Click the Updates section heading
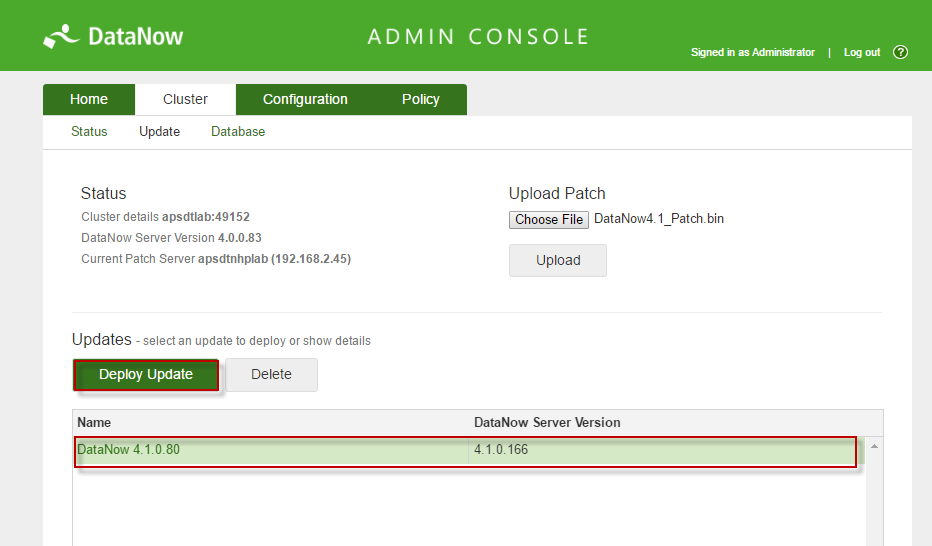This screenshot has width=932, height=546. (102, 339)
